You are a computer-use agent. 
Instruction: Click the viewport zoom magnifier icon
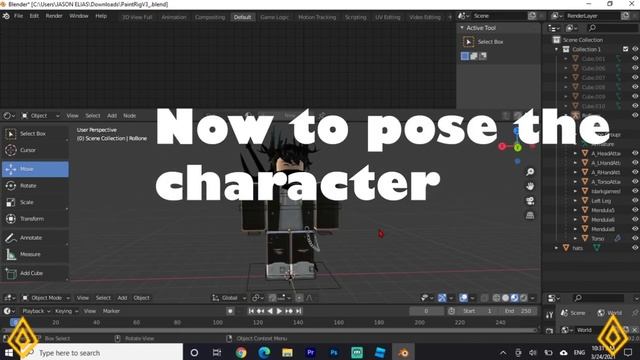[x=530, y=172]
